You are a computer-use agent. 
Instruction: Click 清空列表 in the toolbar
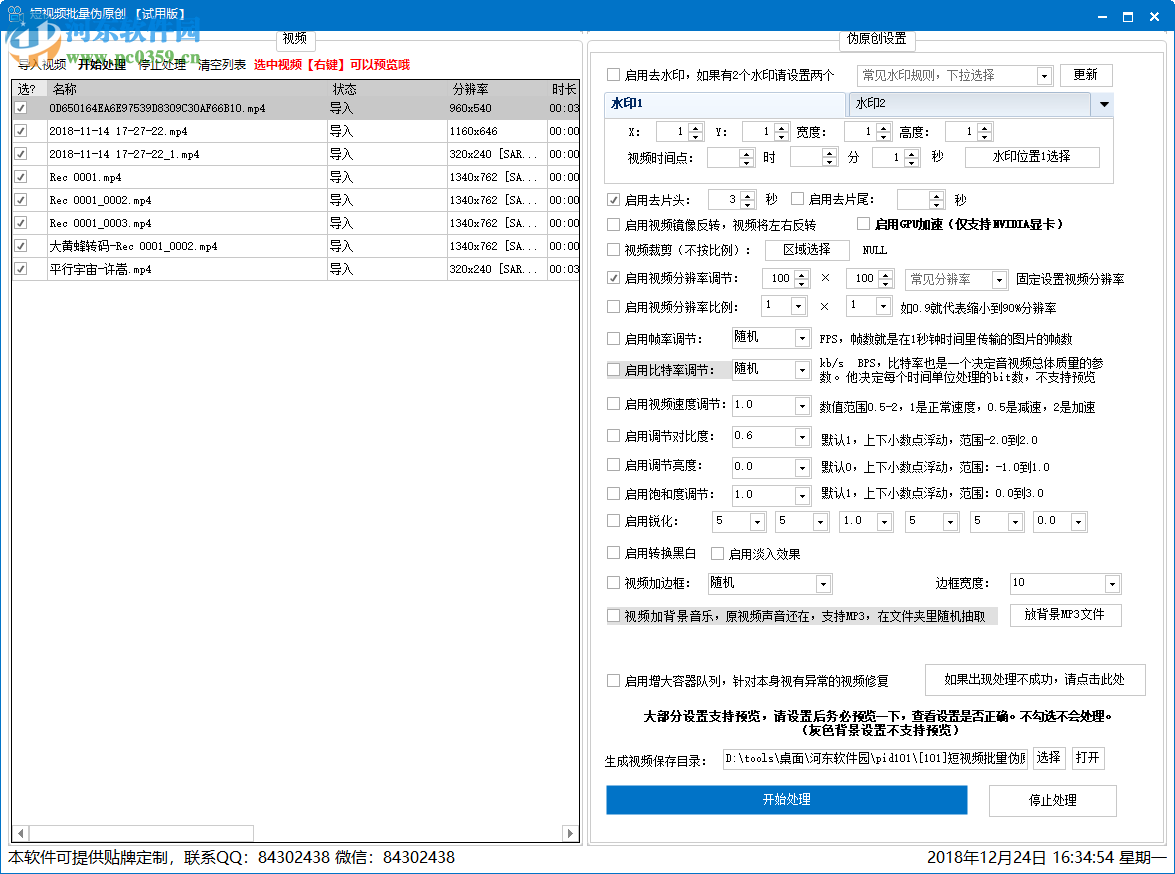pos(222,65)
